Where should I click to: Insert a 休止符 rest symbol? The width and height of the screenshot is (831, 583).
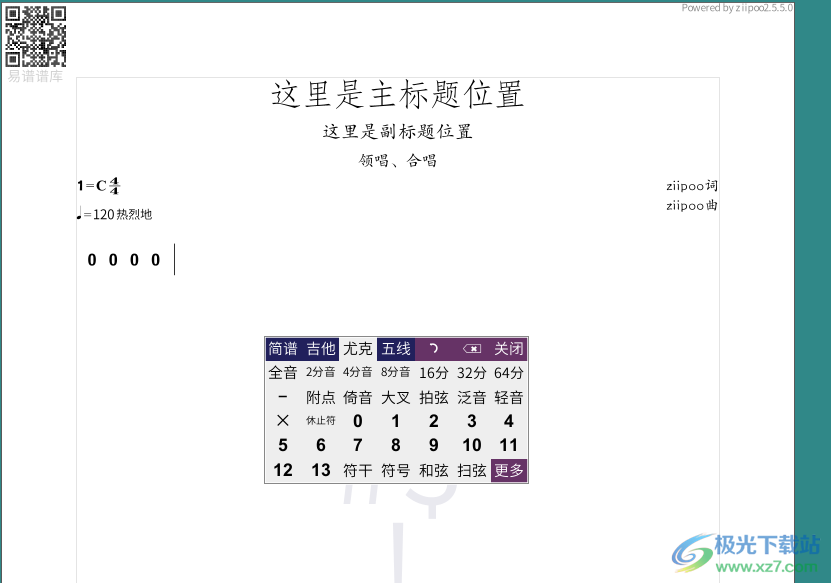tap(320, 420)
